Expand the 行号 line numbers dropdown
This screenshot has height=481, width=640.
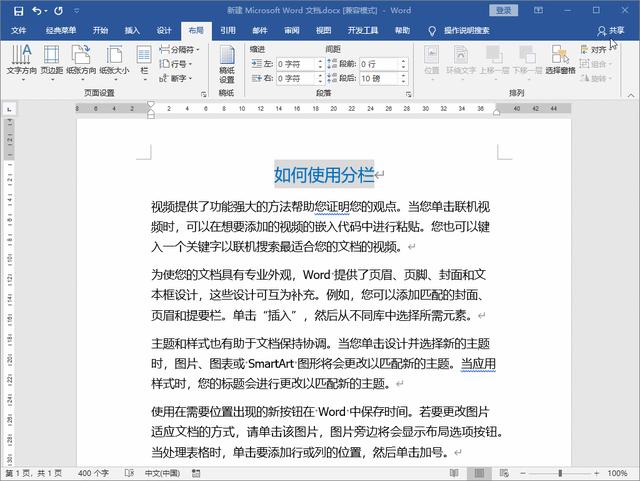[x=176, y=64]
